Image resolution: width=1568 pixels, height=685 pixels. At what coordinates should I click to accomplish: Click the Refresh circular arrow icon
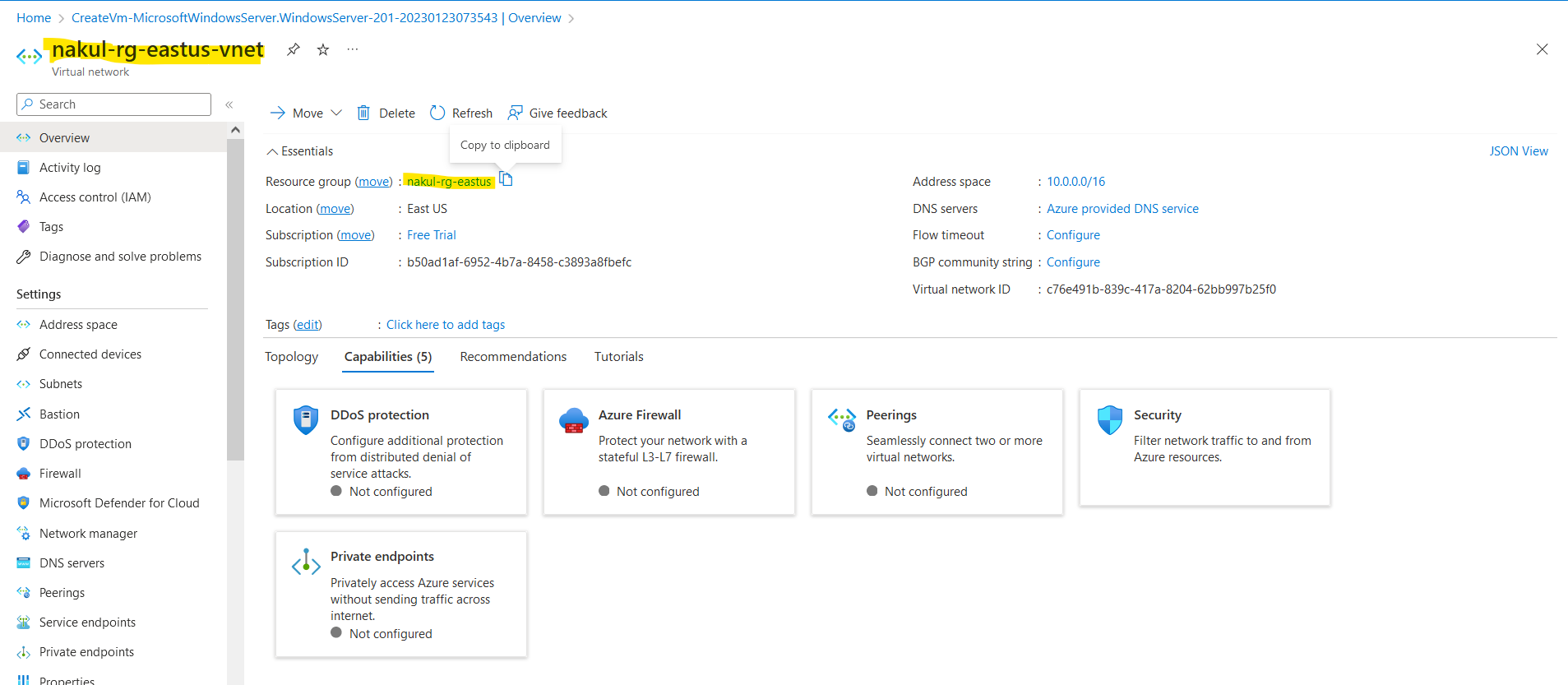(437, 113)
